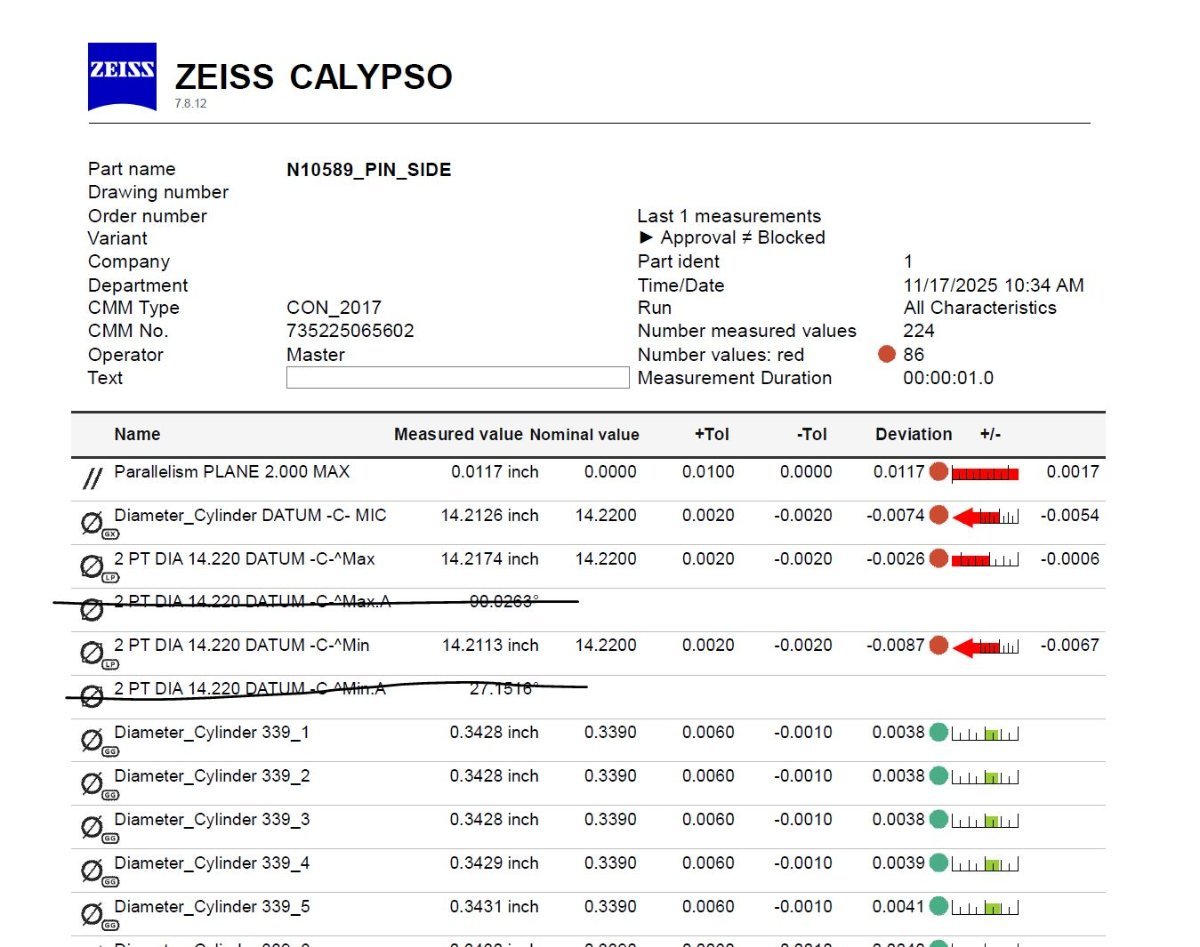Click red status dot beside Number values: red
Screen dimensions: 1200x947
coord(886,354)
